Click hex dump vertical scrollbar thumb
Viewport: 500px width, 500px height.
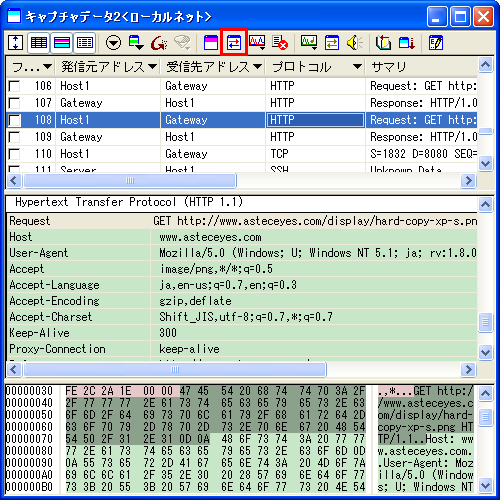(x=485, y=417)
